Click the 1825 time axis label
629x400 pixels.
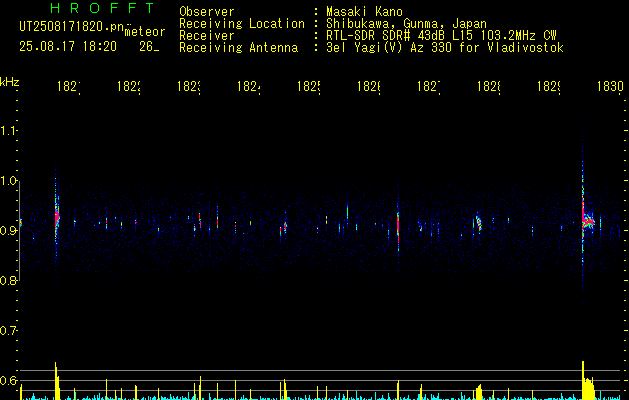coord(309,86)
